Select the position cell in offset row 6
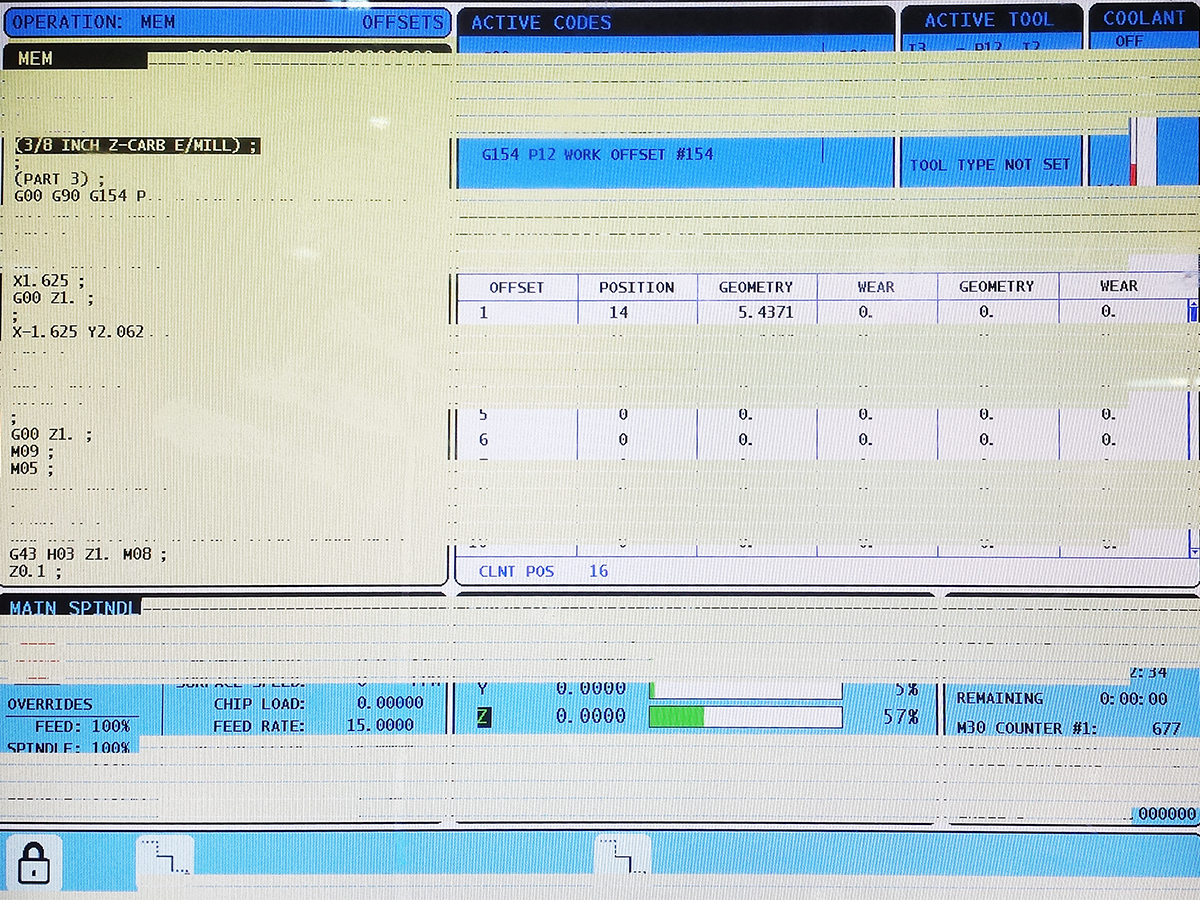Screen dimensions: 1200x900 click(x=637, y=440)
